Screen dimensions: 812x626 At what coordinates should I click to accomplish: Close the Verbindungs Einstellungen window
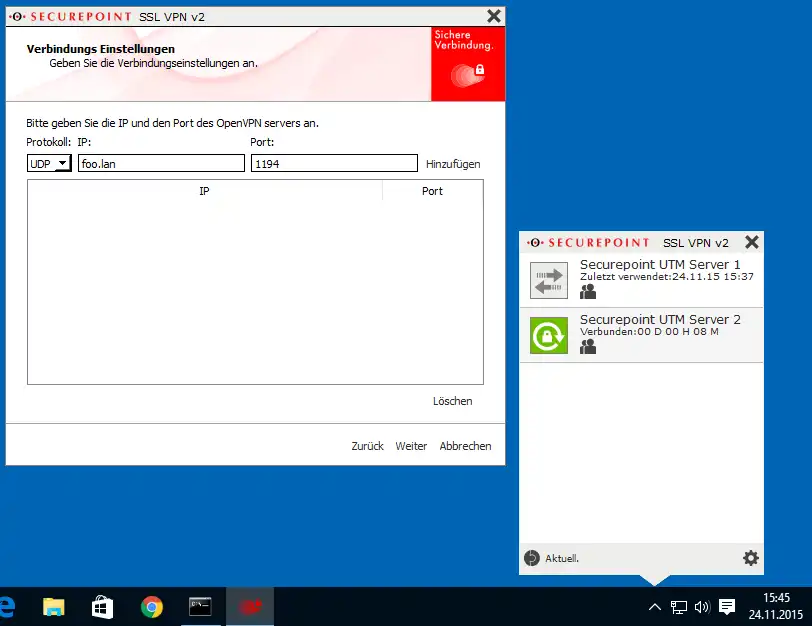[x=494, y=16]
